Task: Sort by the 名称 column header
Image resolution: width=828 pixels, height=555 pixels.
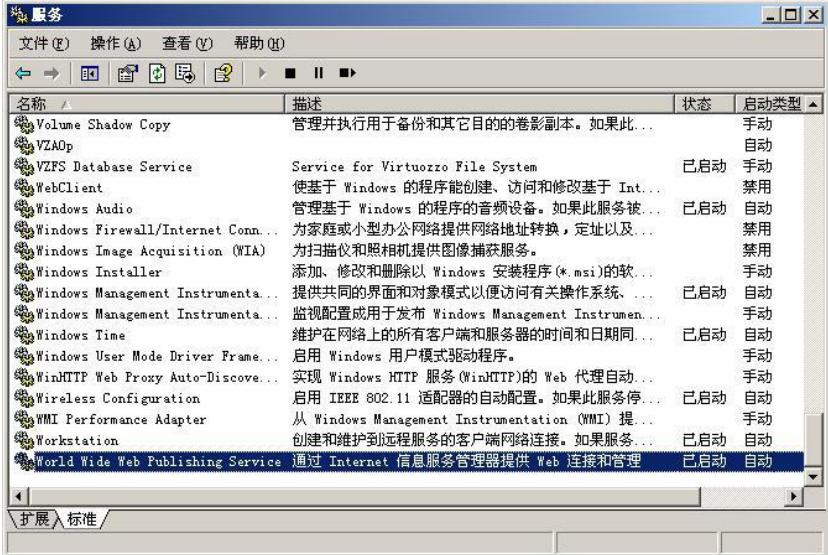Action: pos(147,104)
